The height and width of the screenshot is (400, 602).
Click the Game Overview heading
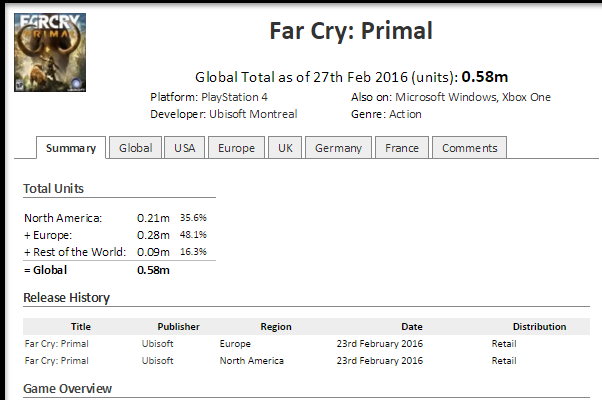[x=68, y=388]
